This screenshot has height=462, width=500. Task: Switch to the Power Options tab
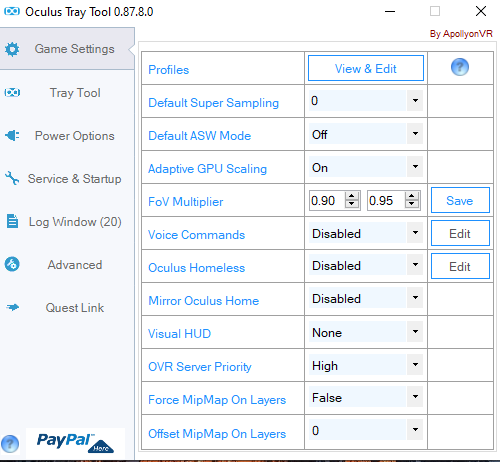coord(67,136)
